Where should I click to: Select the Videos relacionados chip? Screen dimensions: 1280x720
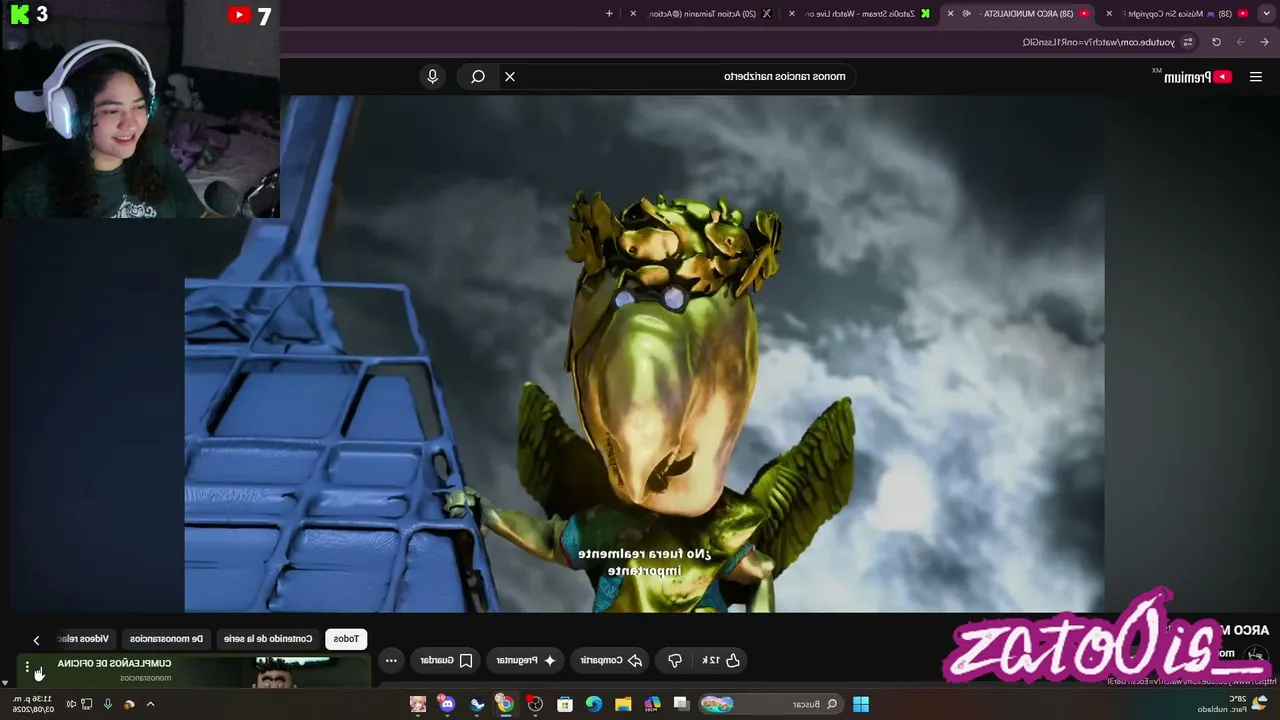pyautogui.click(x=86, y=638)
